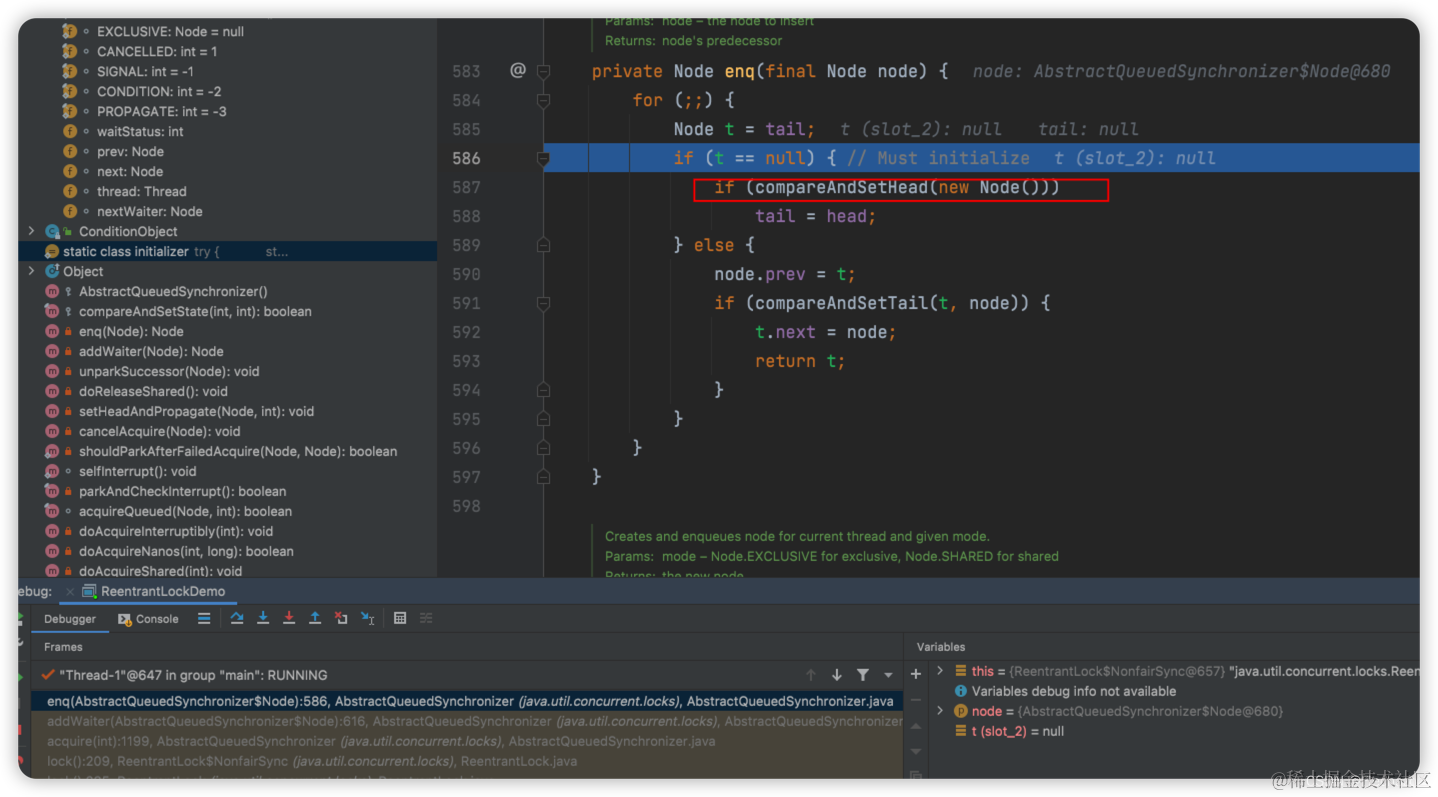
Task: Click the Trace Current Stream Chain icon
Action: (x=426, y=619)
